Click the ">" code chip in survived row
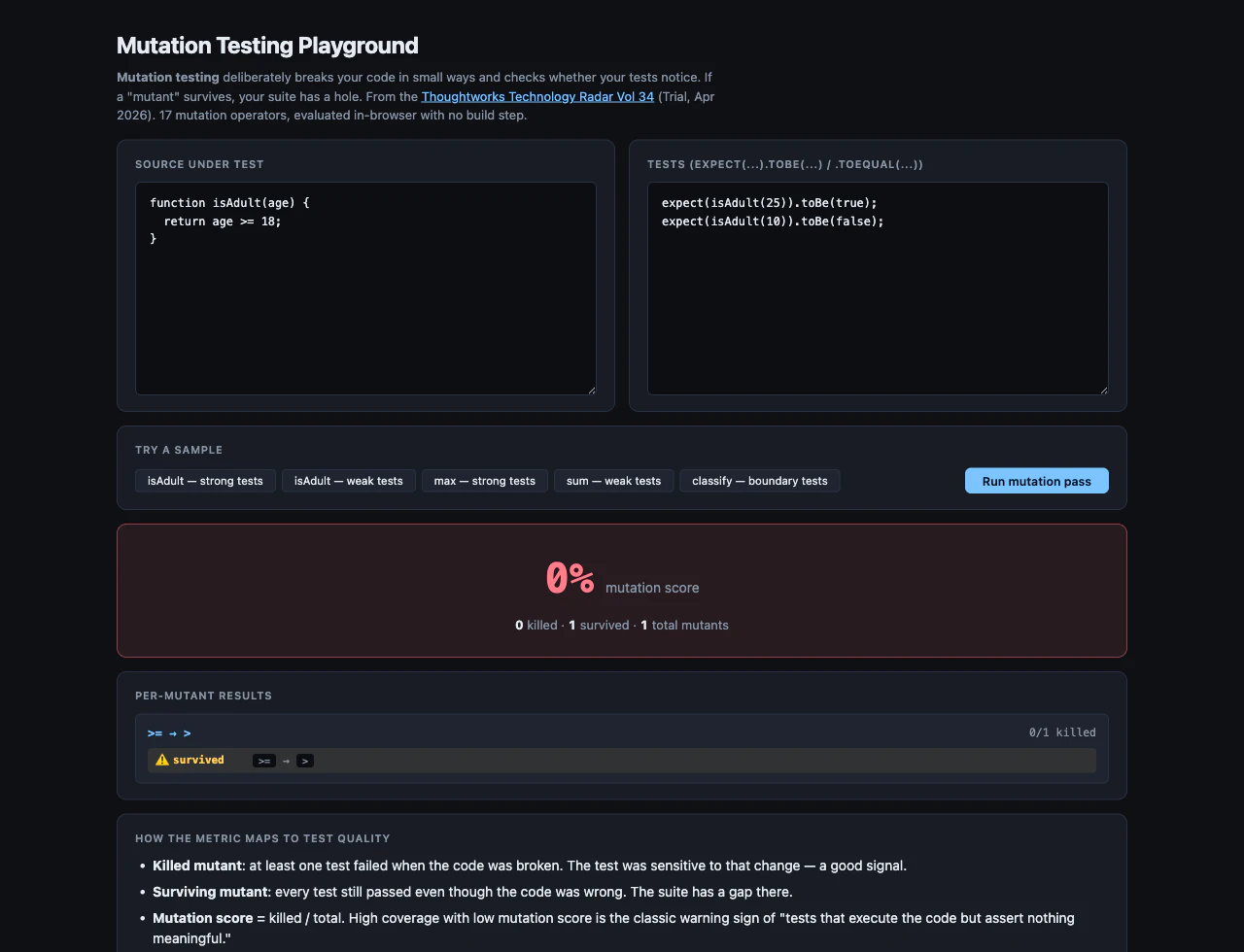The height and width of the screenshot is (952, 1244). click(305, 761)
